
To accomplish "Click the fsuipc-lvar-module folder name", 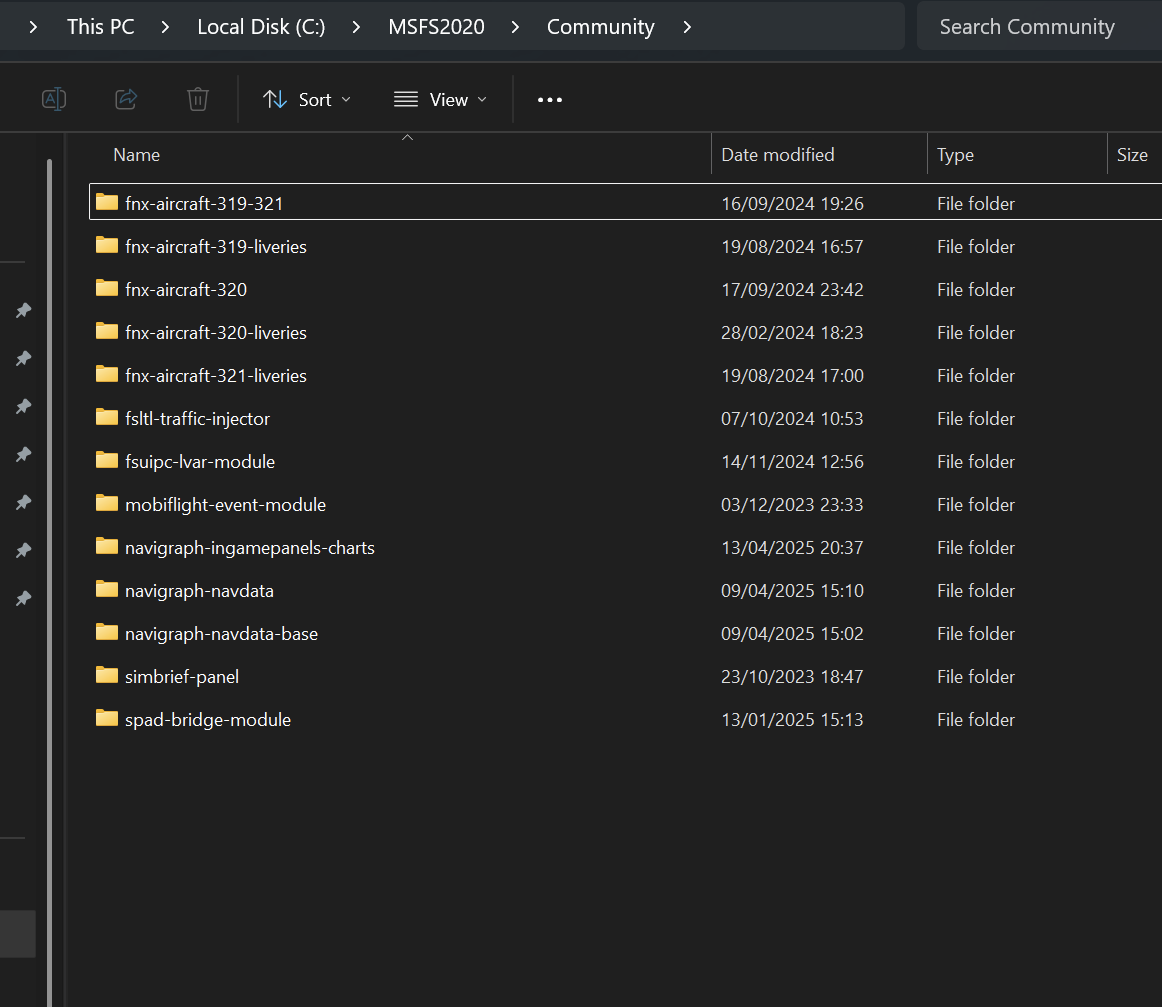I will [x=200, y=462].
